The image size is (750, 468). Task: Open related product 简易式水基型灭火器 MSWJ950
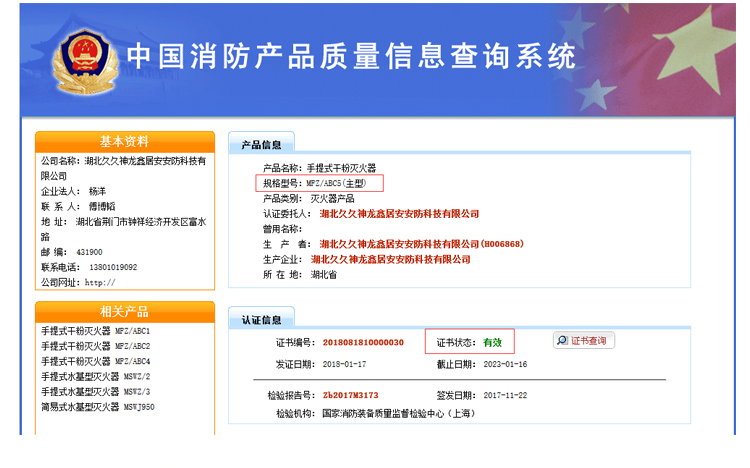coord(98,407)
